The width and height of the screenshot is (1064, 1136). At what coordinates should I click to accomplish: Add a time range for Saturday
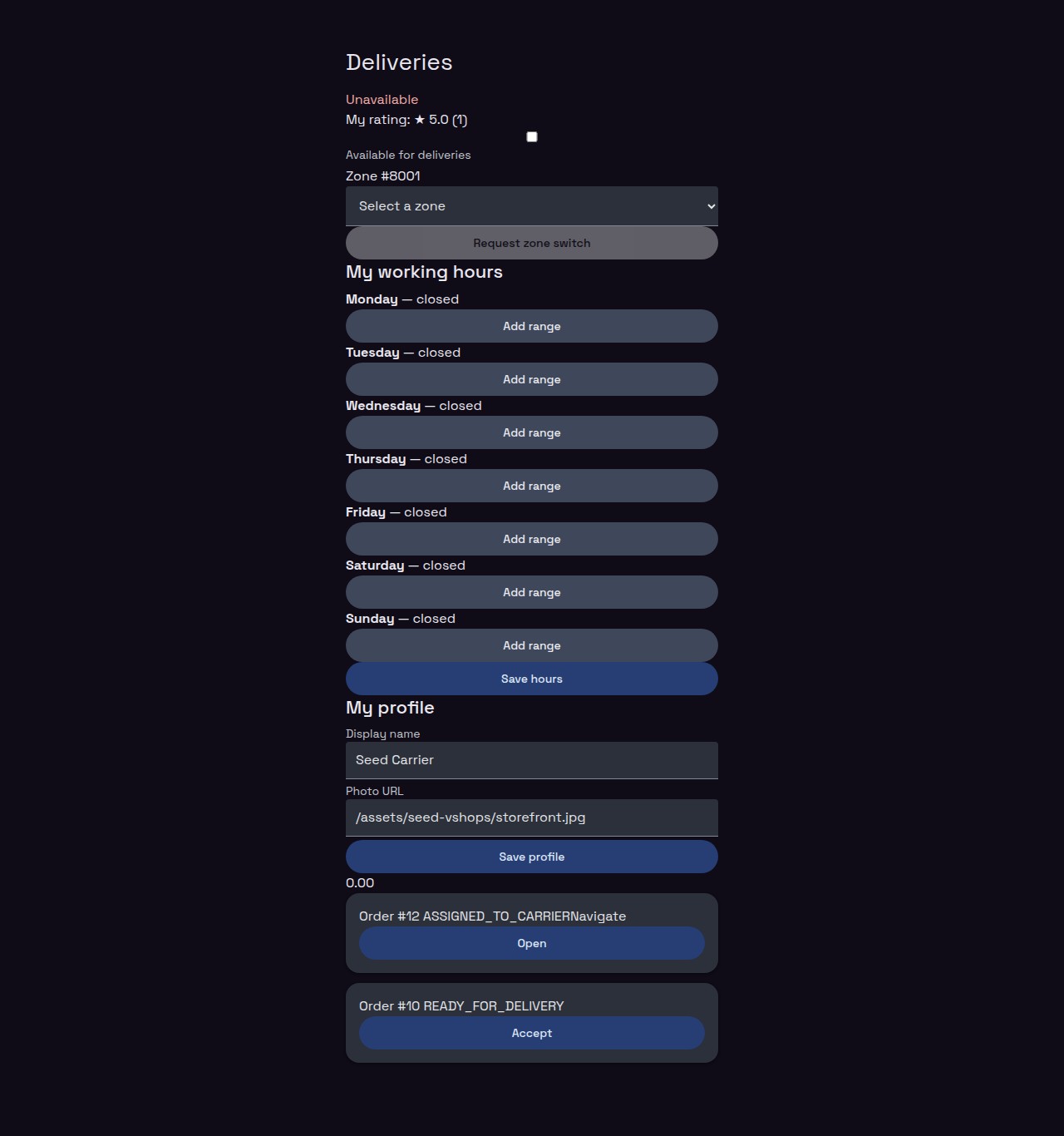coord(532,592)
